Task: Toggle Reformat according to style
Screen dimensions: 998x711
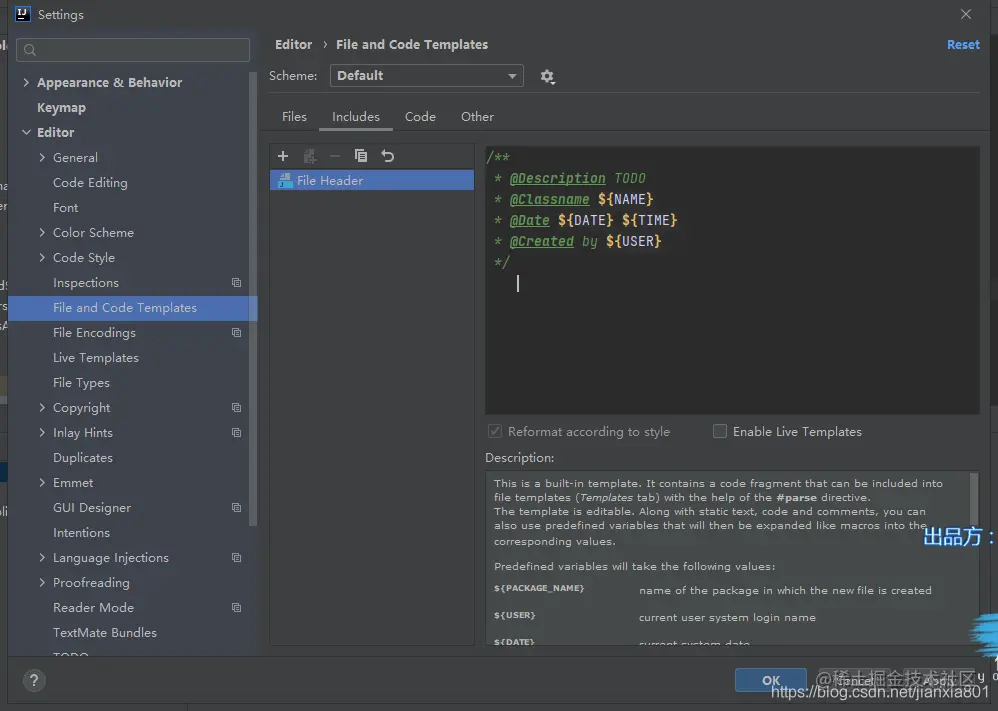Action: pos(495,432)
